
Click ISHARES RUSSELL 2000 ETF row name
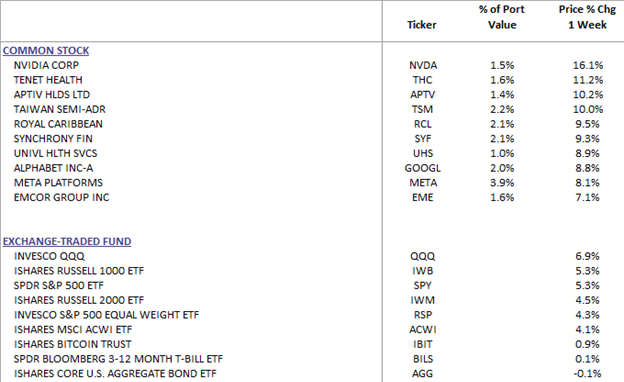pyautogui.click(x=79, y=300)
